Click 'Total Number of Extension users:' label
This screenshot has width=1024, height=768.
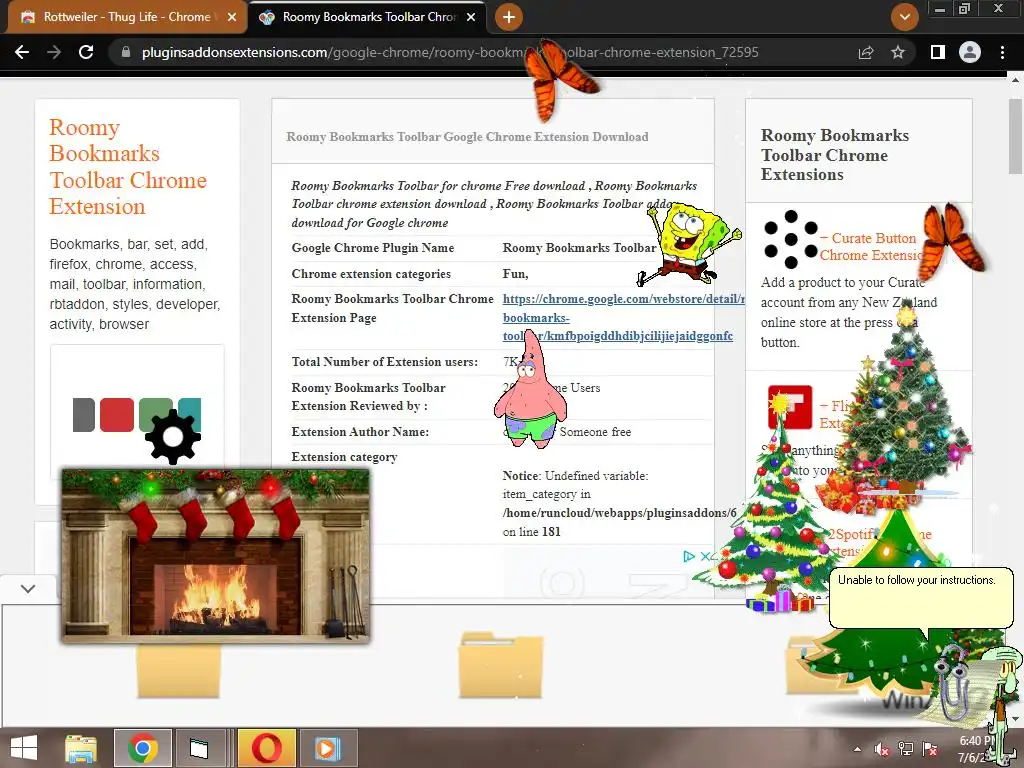point(385,362)
